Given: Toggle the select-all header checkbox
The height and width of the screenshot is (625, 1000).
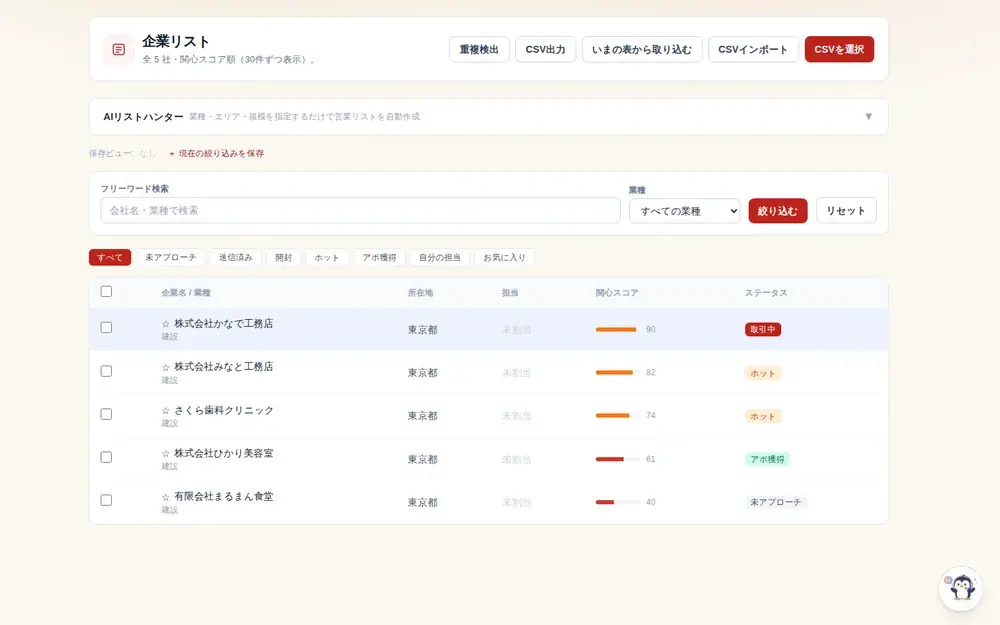Looking at the screenshot, I should coord(107,291).
